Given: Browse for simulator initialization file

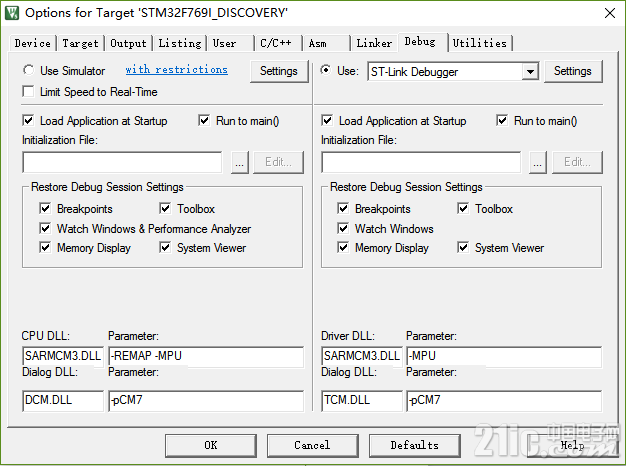Looking at the screenshot, I should [x=240, y=162].
